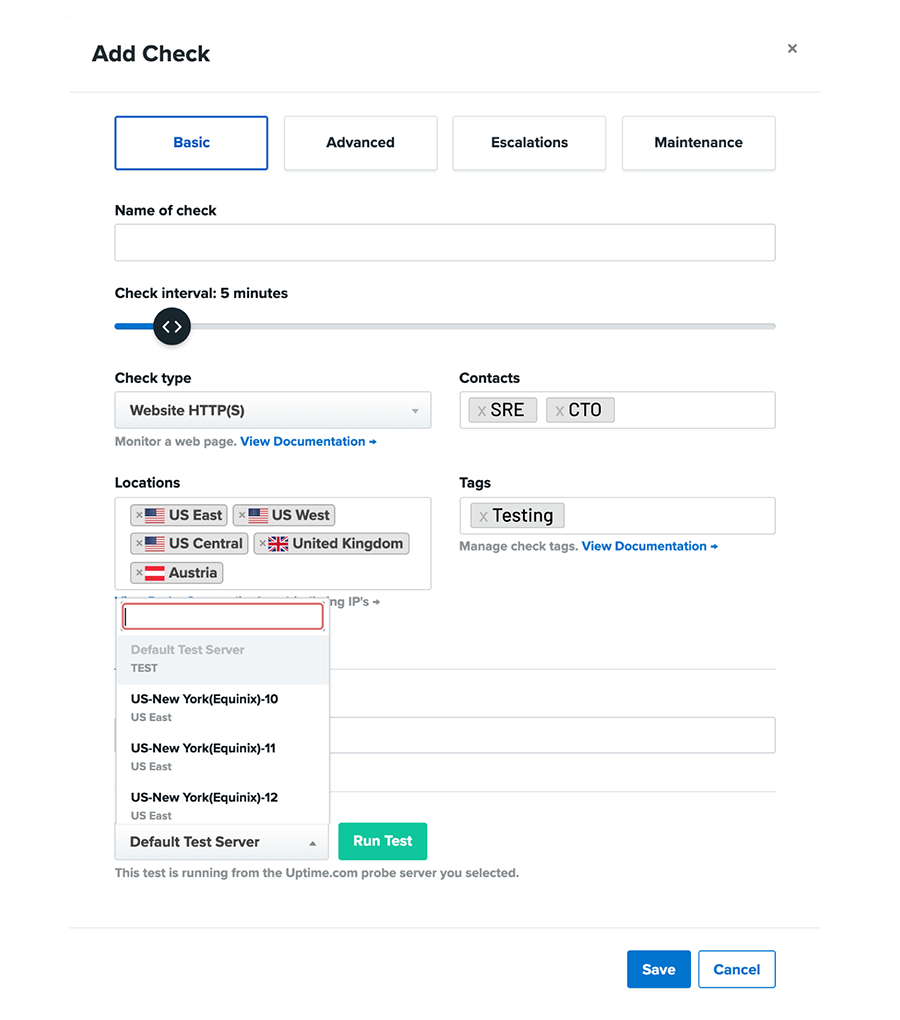Remove the CTO contact

tap(559, 411)
